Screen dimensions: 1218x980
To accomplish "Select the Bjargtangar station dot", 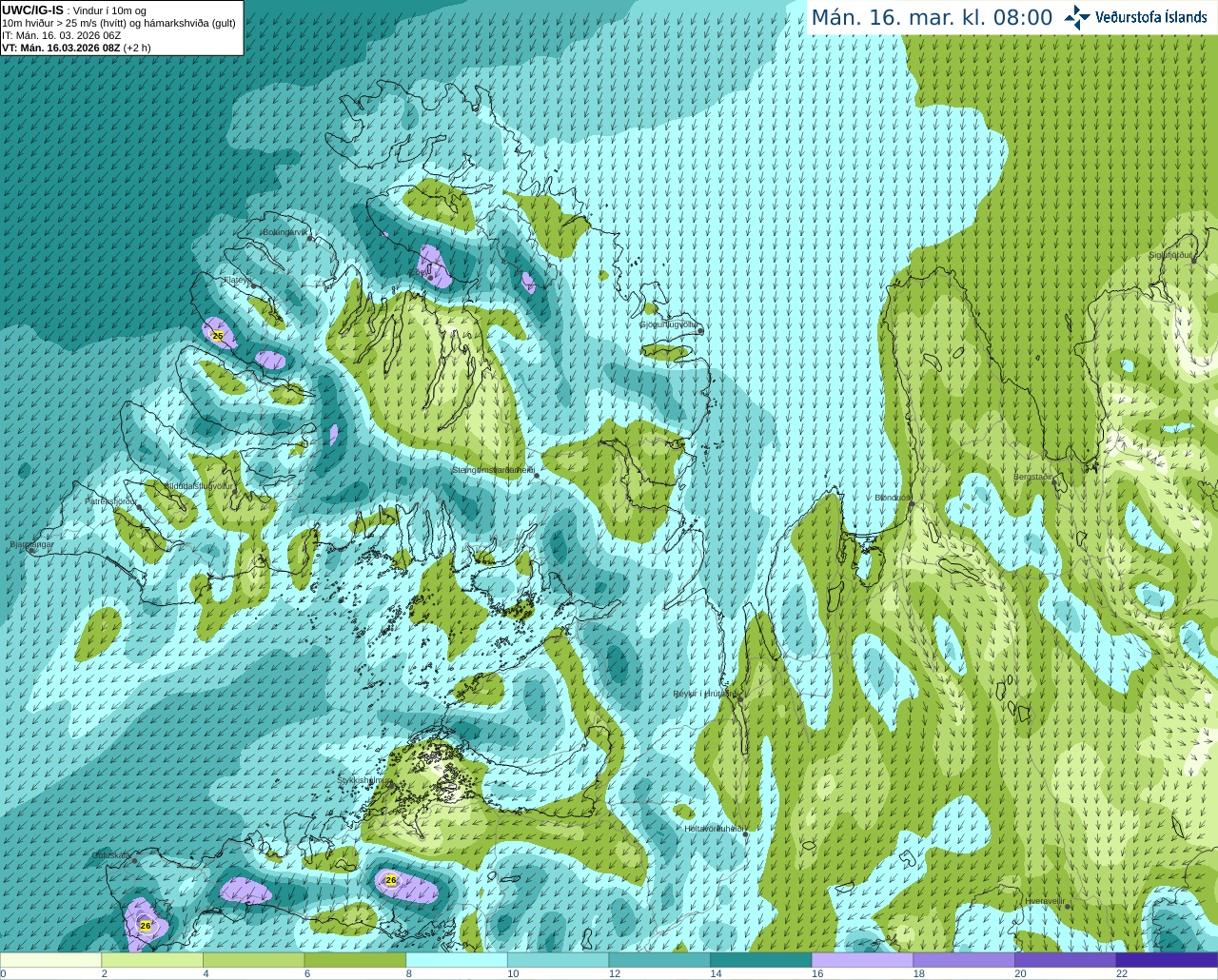I will pos(31,550).
